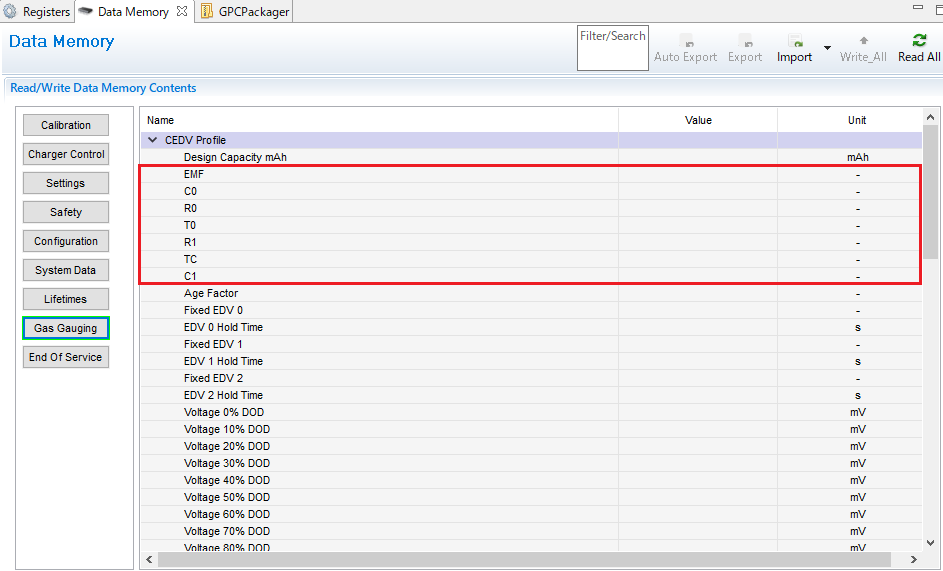This screenshot has height=571, width=943.
Task: Select the Voltage 50% DOD row
Action: [x=531, y=497]
